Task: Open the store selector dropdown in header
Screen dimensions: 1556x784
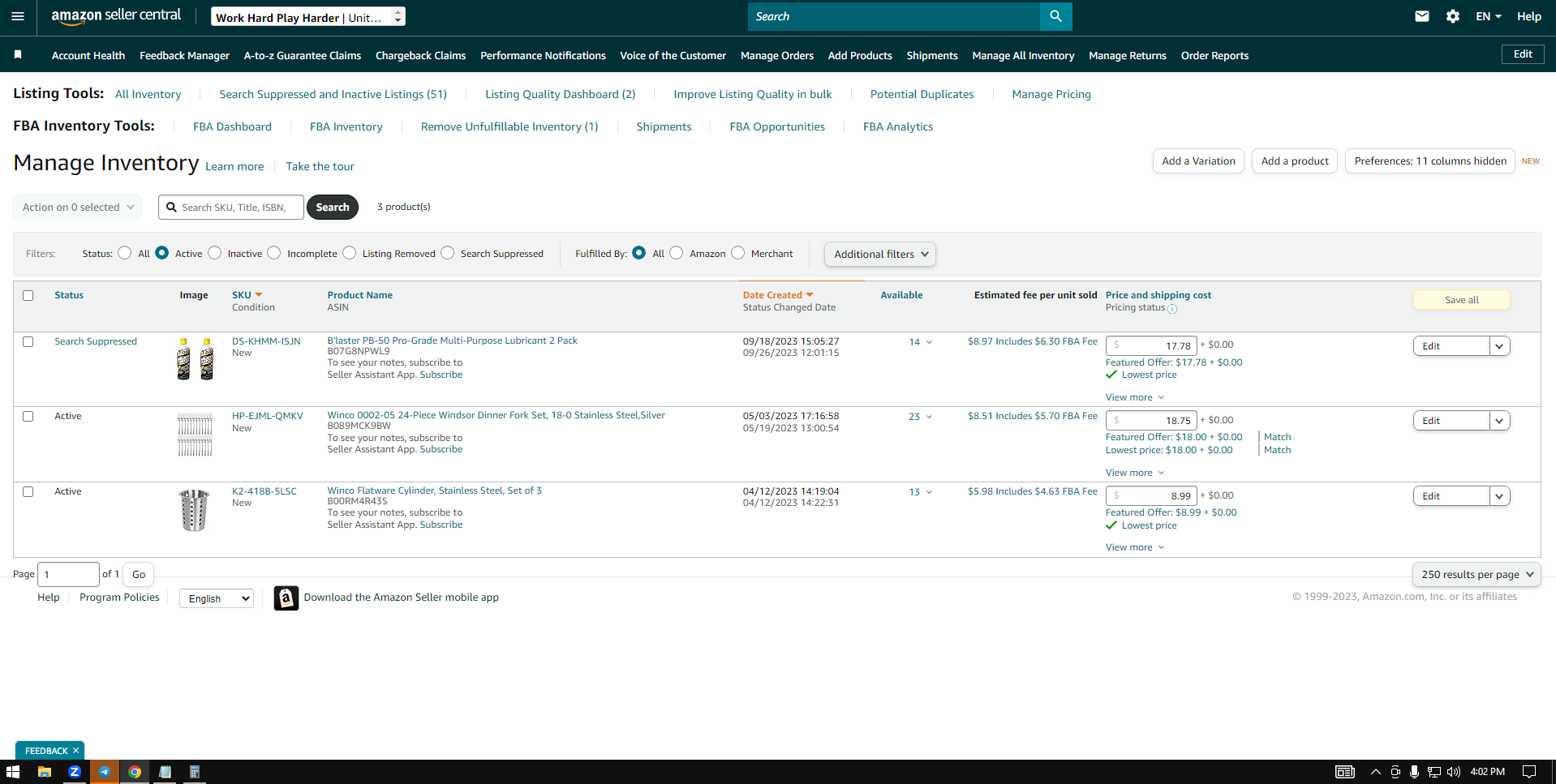Action: pos(308,17)
